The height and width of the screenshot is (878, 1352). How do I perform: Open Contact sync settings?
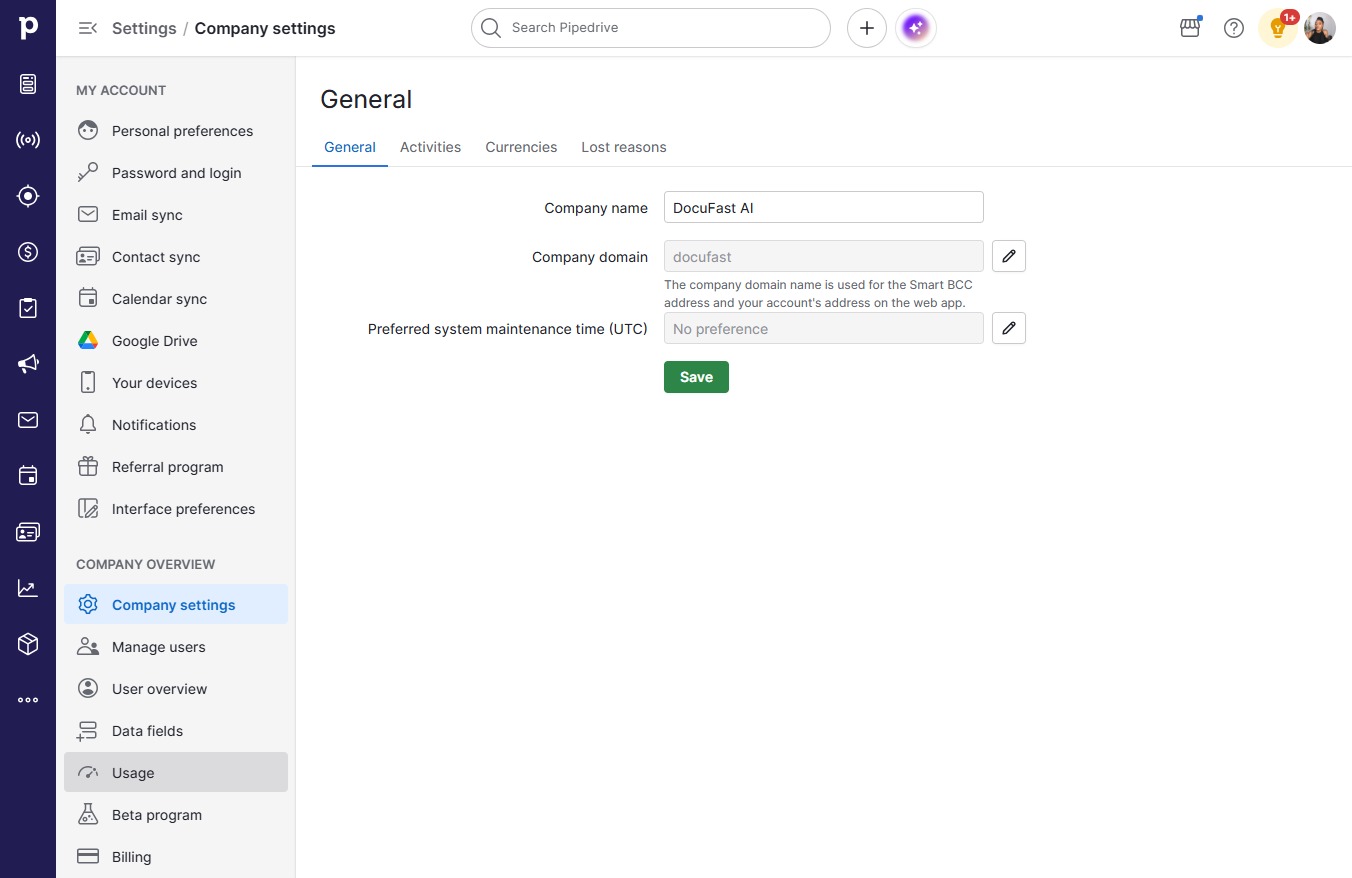176,257
